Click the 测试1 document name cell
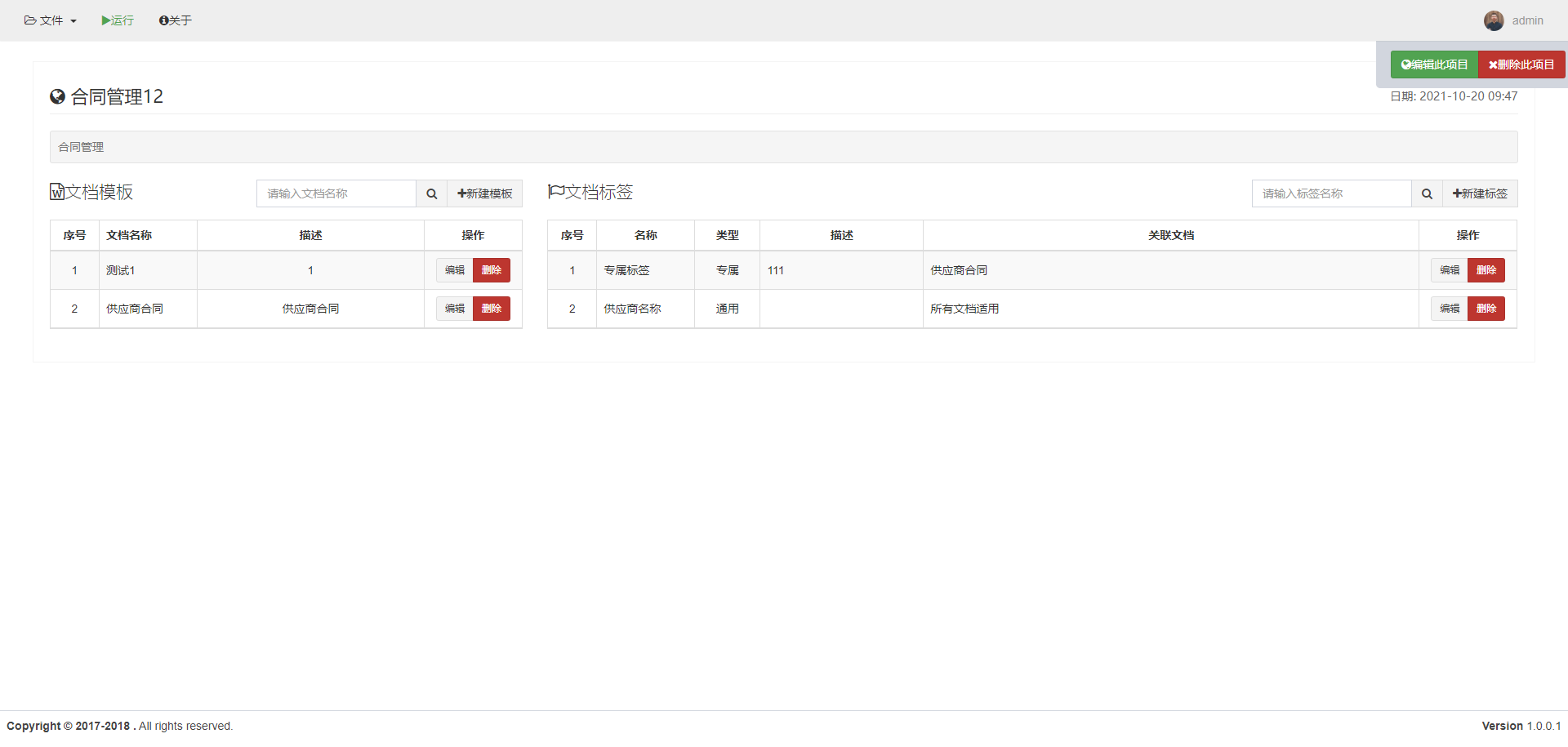 [x=148, y=270]
